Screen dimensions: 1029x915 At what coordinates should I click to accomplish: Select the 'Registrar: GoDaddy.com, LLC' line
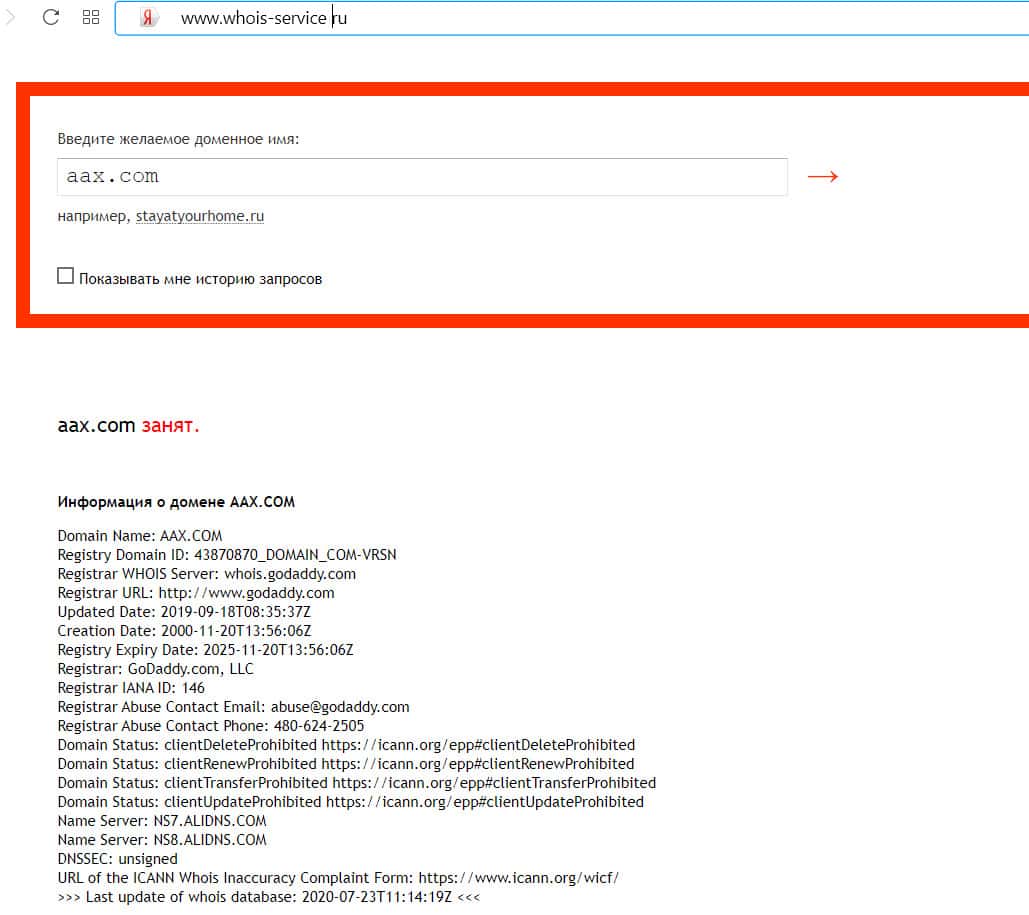click(x=156, y=669)
